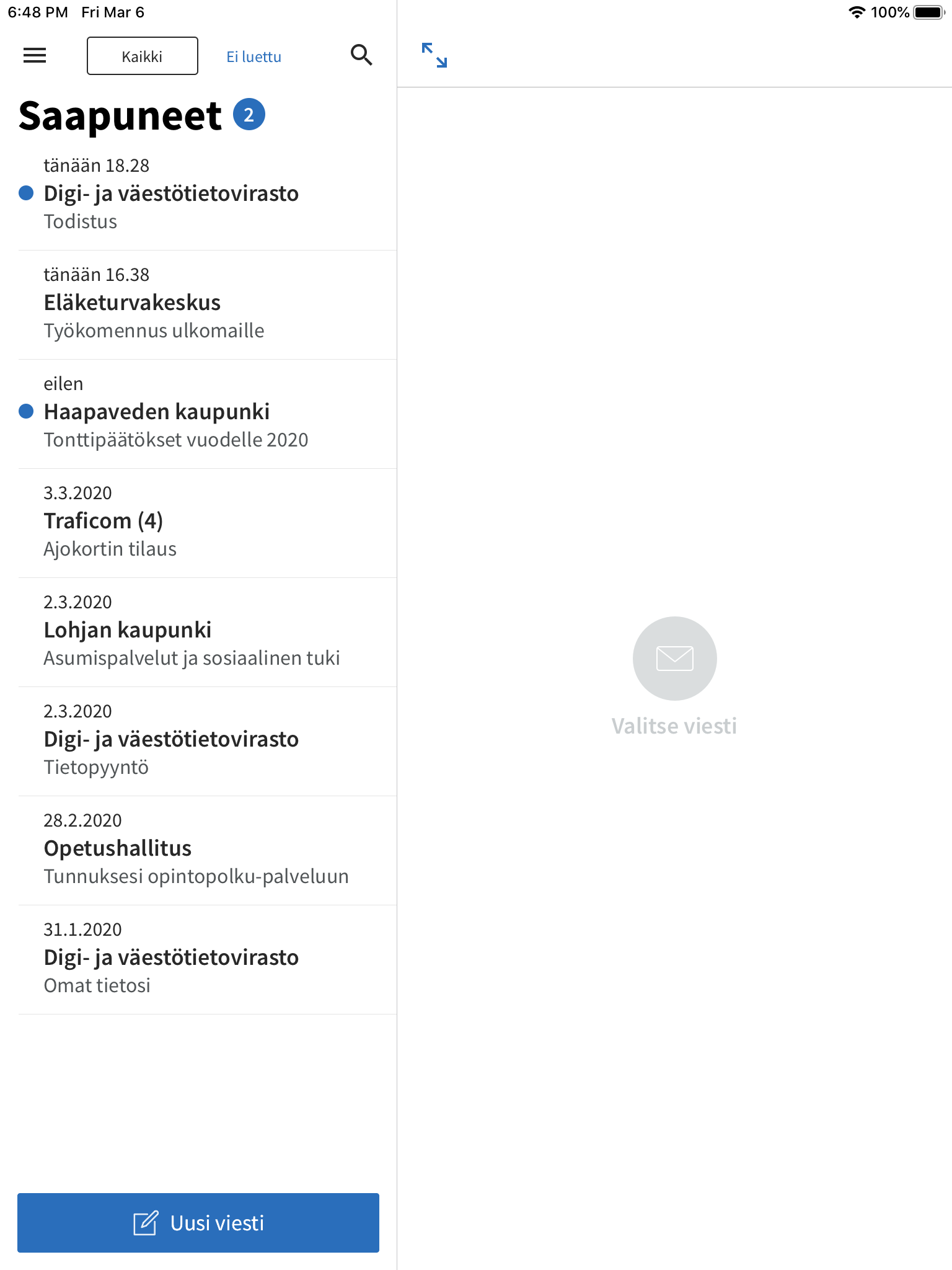The height and width of the screenshot is (1270, 952).
Task: Open message search with magnifier icon
Action: [361, 55]
